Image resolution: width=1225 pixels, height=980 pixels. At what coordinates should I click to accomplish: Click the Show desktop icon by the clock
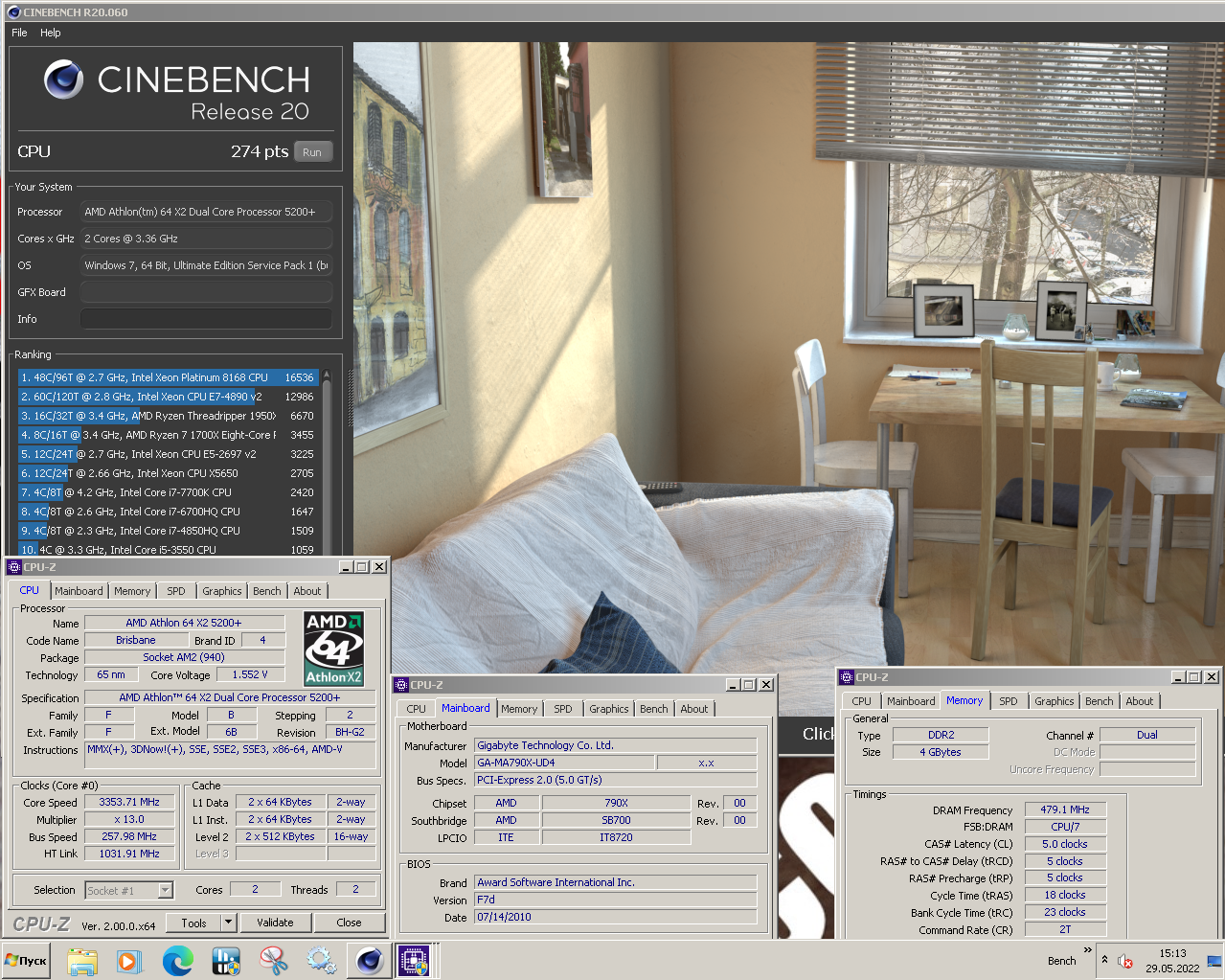[x=1214, y=961]
